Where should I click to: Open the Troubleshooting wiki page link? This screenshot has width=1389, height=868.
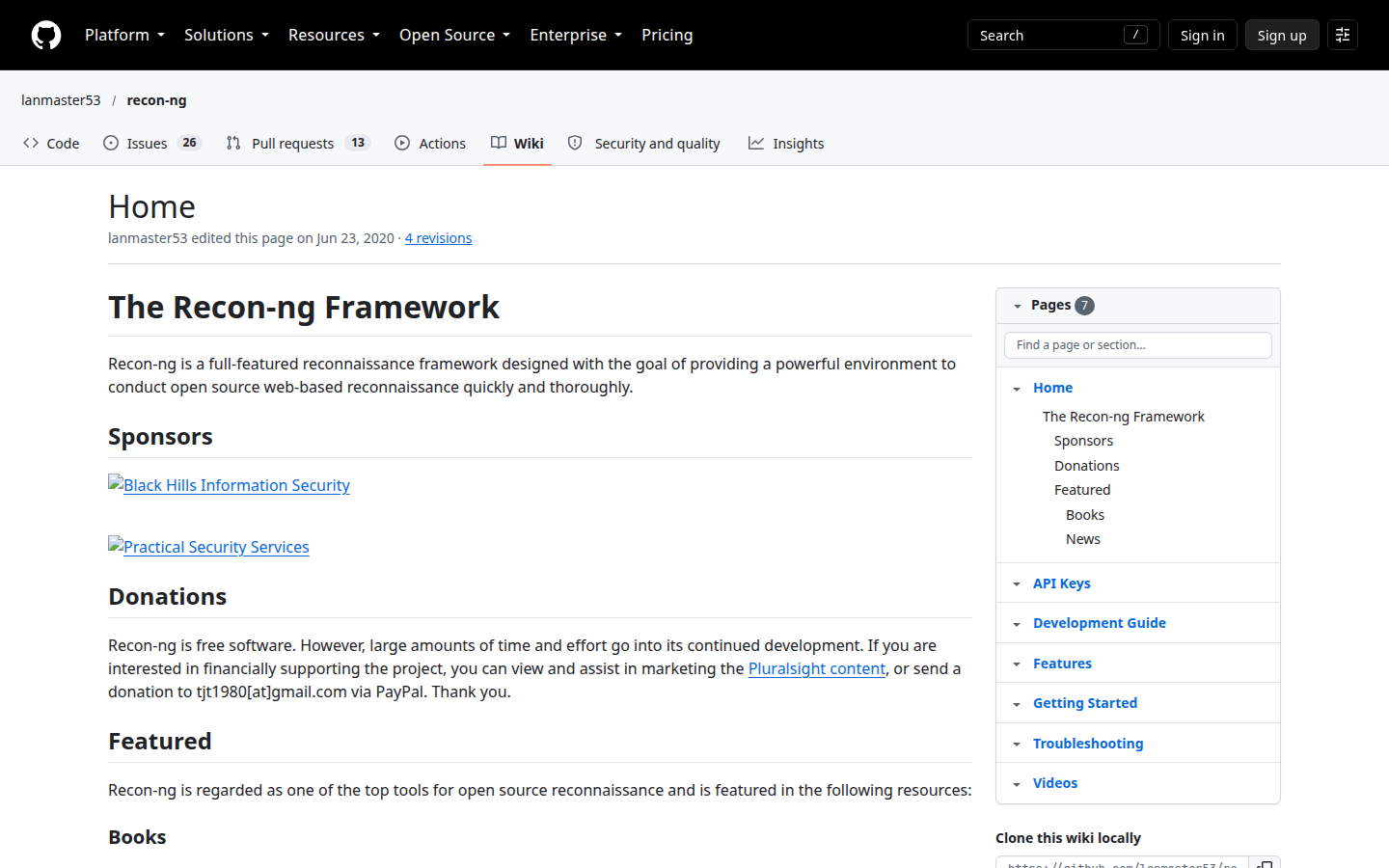(x=1088, y=744)
